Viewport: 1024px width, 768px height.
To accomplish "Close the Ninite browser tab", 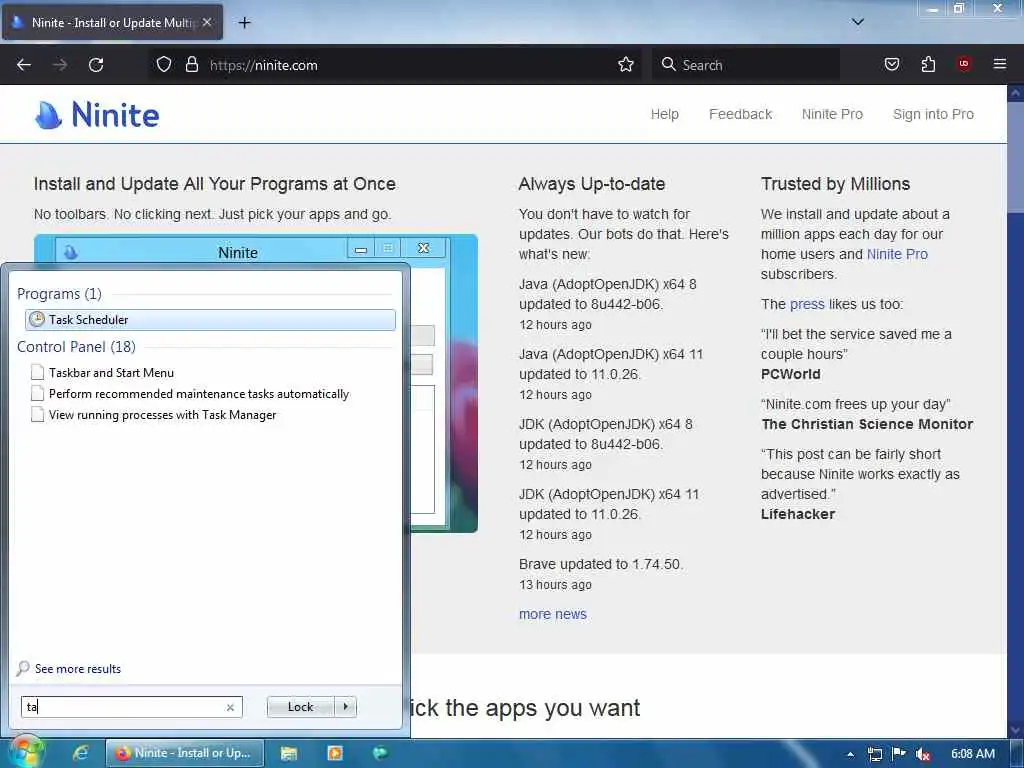I will [207, 22].
